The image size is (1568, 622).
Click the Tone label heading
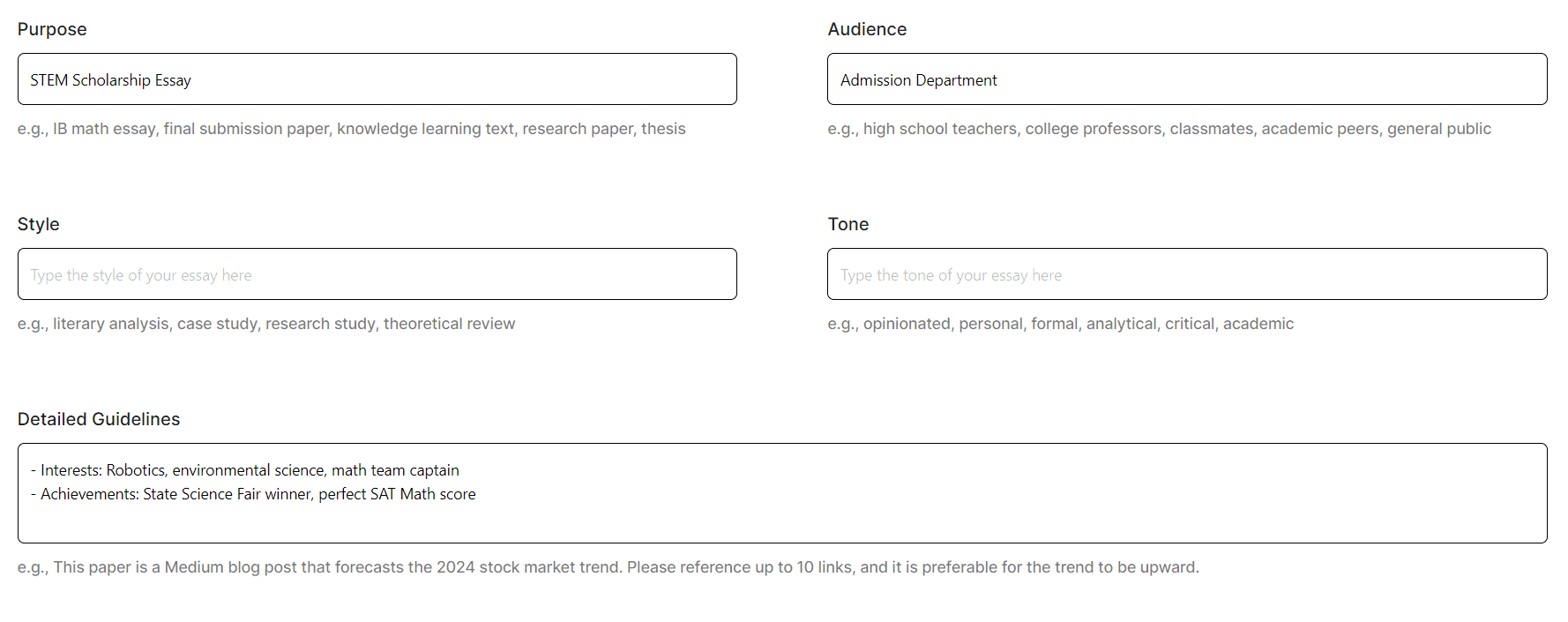(847, 224)
